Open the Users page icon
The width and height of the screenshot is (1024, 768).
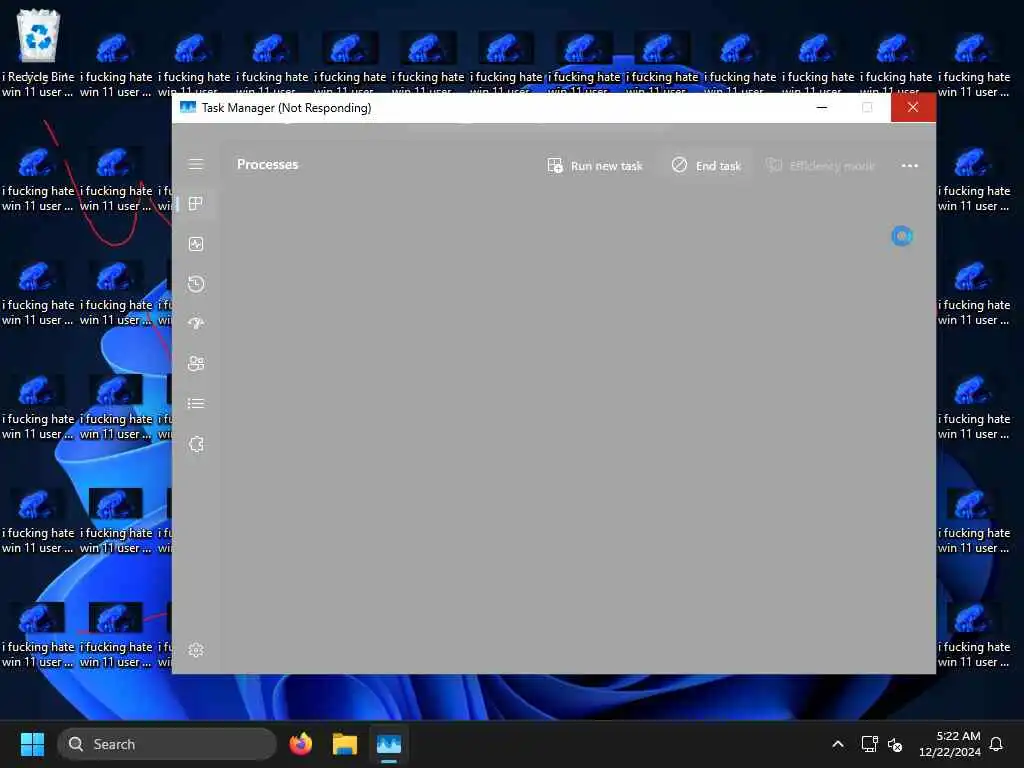(196, 363)
